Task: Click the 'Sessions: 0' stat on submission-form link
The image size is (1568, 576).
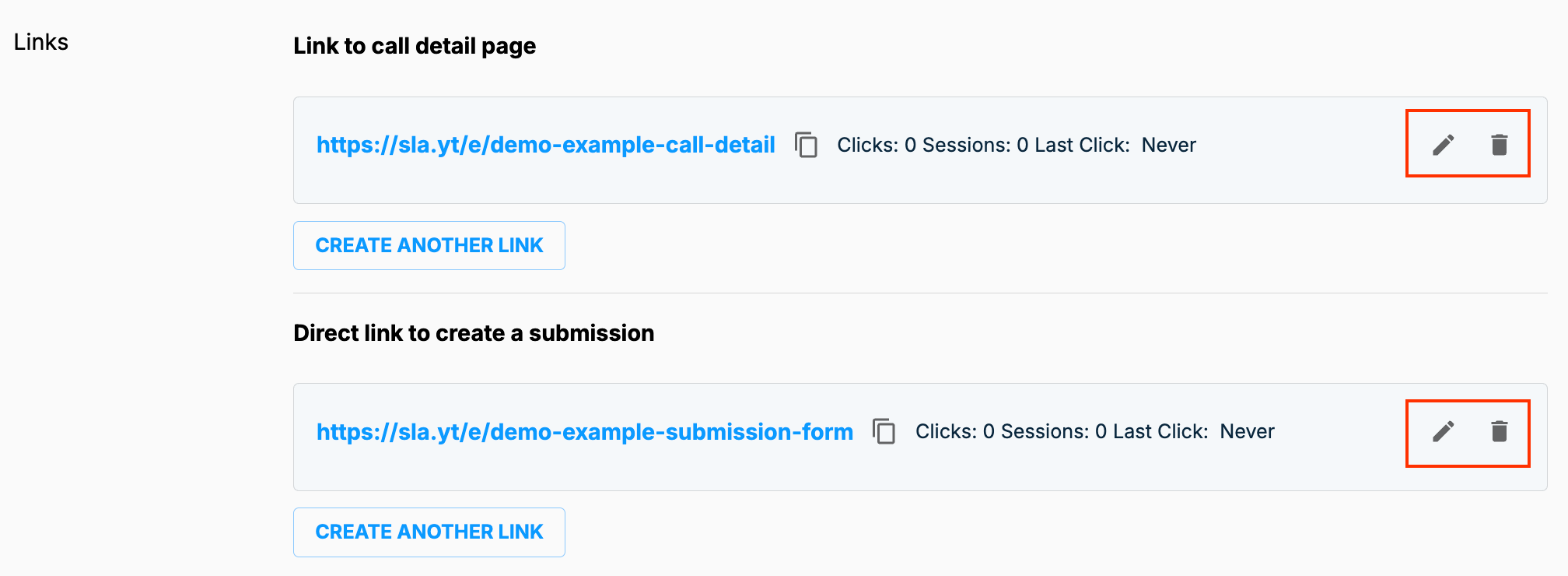Action: (x=1054, y=431)
